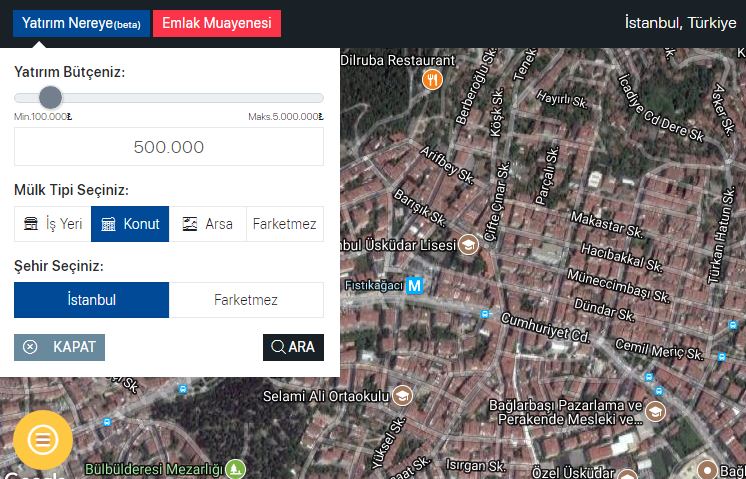Click the Makastar Sk. street label
Image resolution: width=746 pixels, height=479 pixels.
click(x=607, y=225)
